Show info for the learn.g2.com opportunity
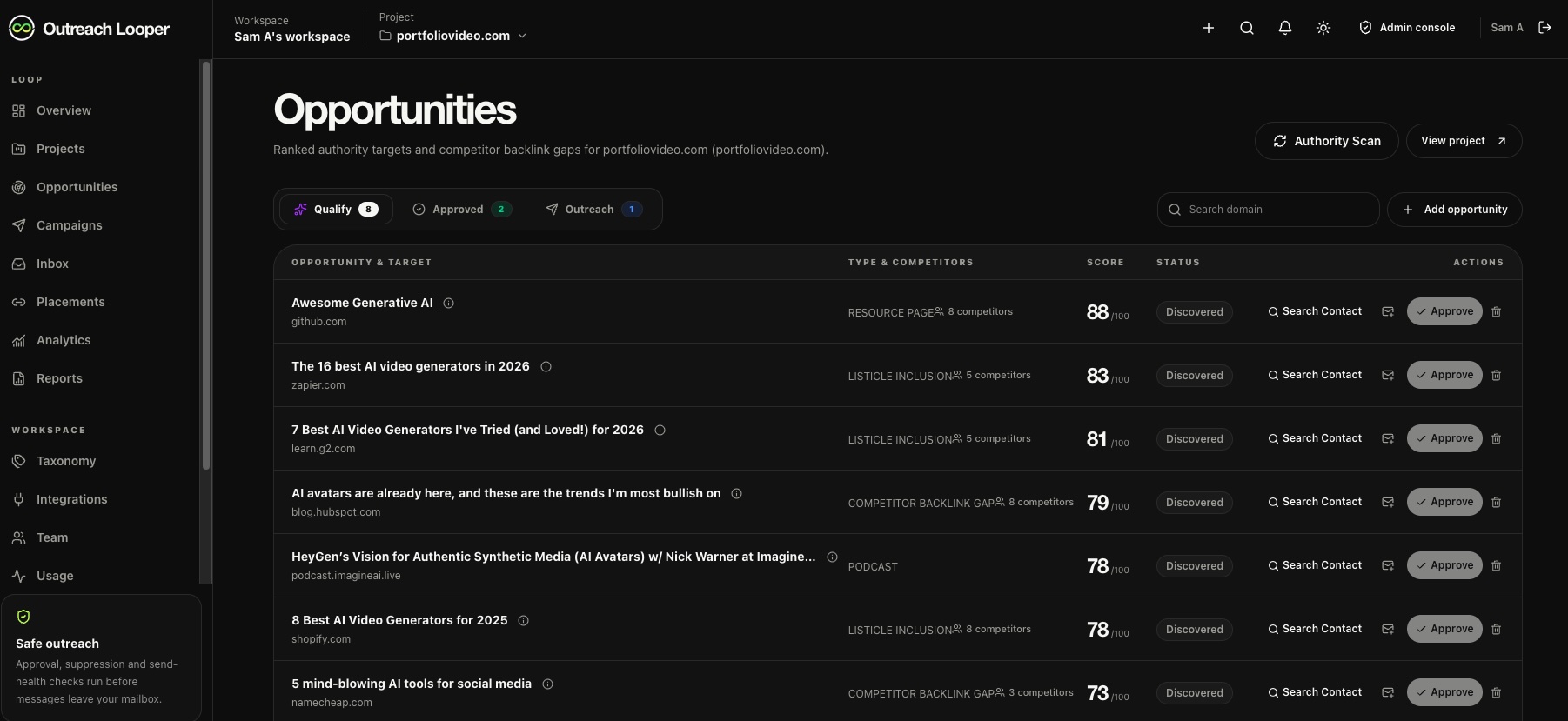1568x721 pixels. pos(660,431)
